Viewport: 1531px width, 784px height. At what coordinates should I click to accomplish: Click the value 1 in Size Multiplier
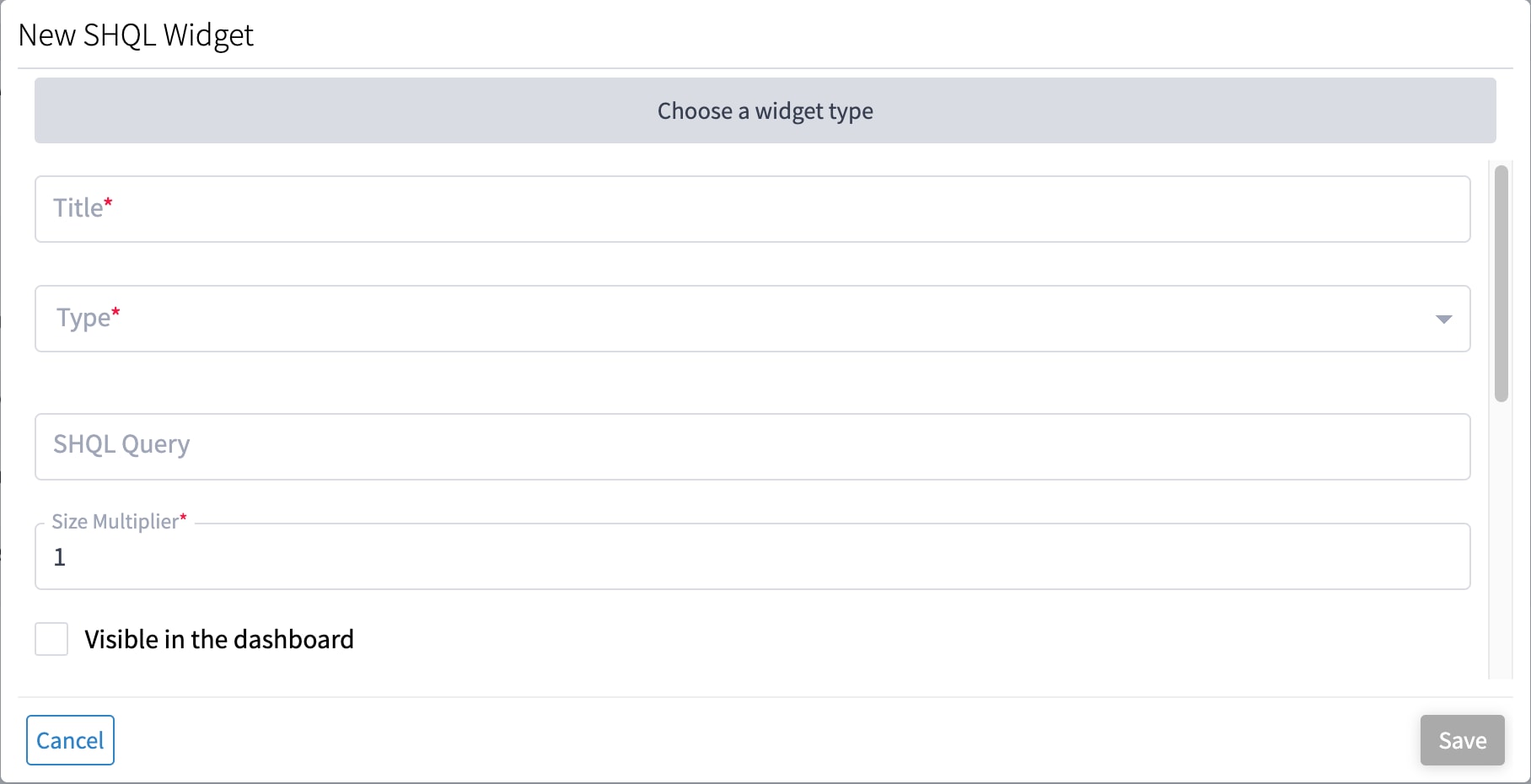(59, 557)
